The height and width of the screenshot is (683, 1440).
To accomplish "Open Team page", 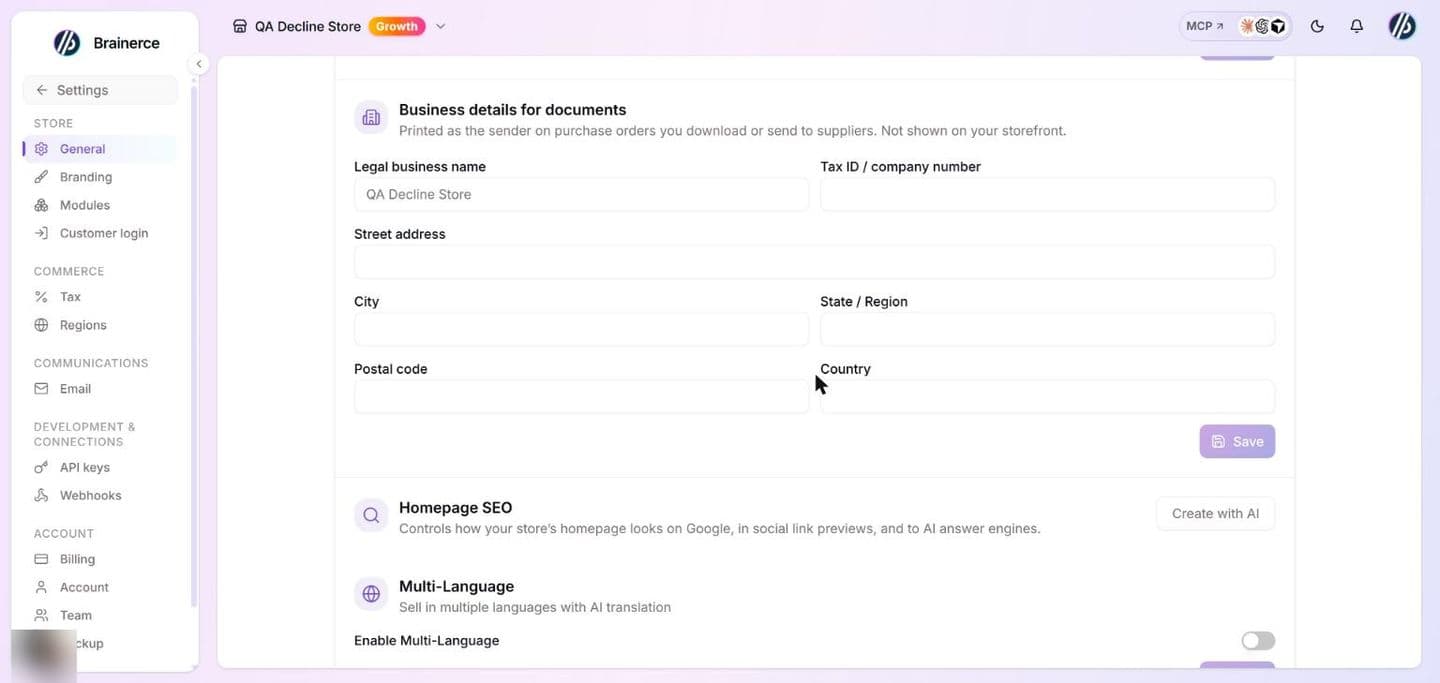I will click(x=100, y=615).
